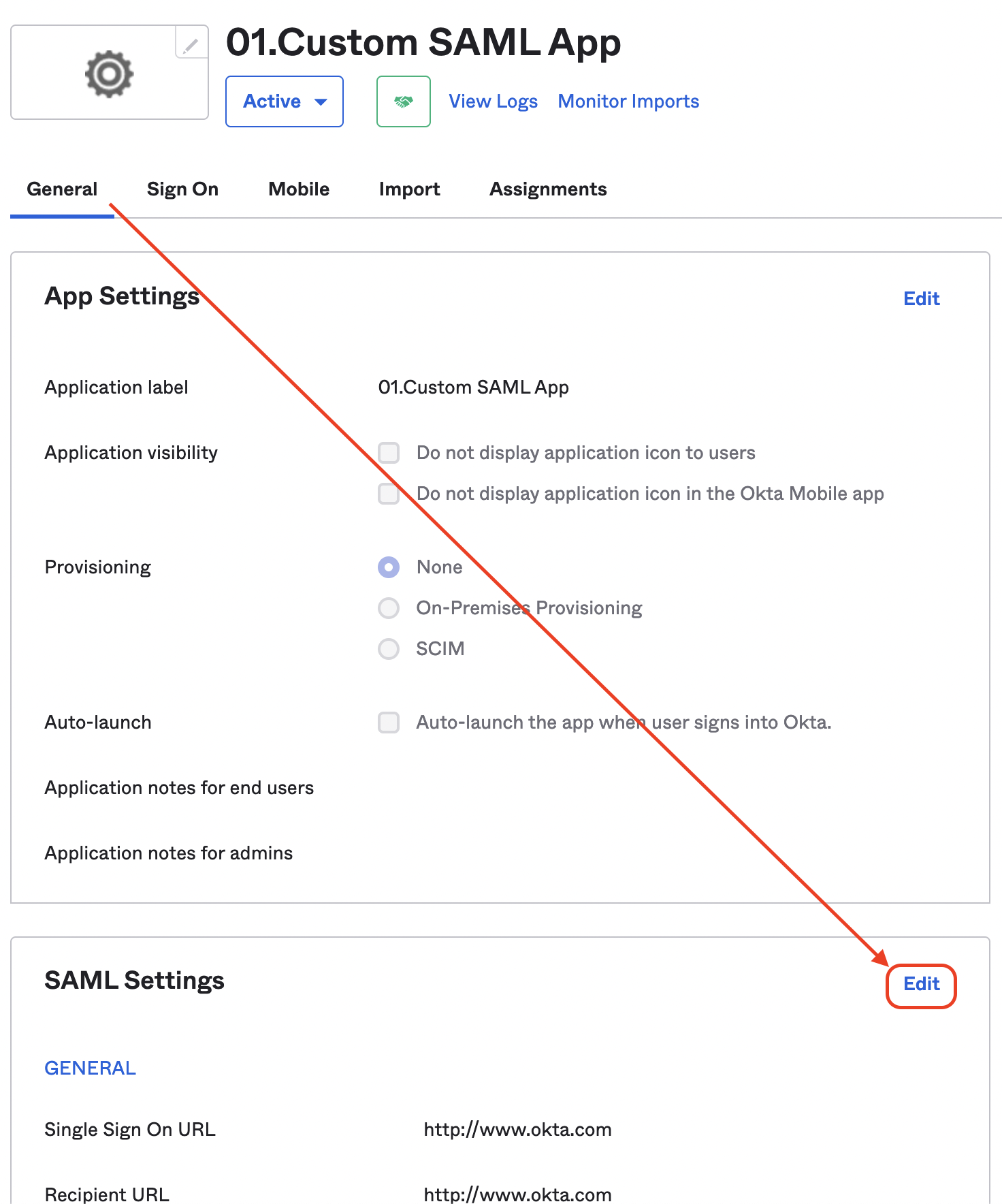Switch to the General tab
The image size is (1002, 1204).
click(62, 189)
